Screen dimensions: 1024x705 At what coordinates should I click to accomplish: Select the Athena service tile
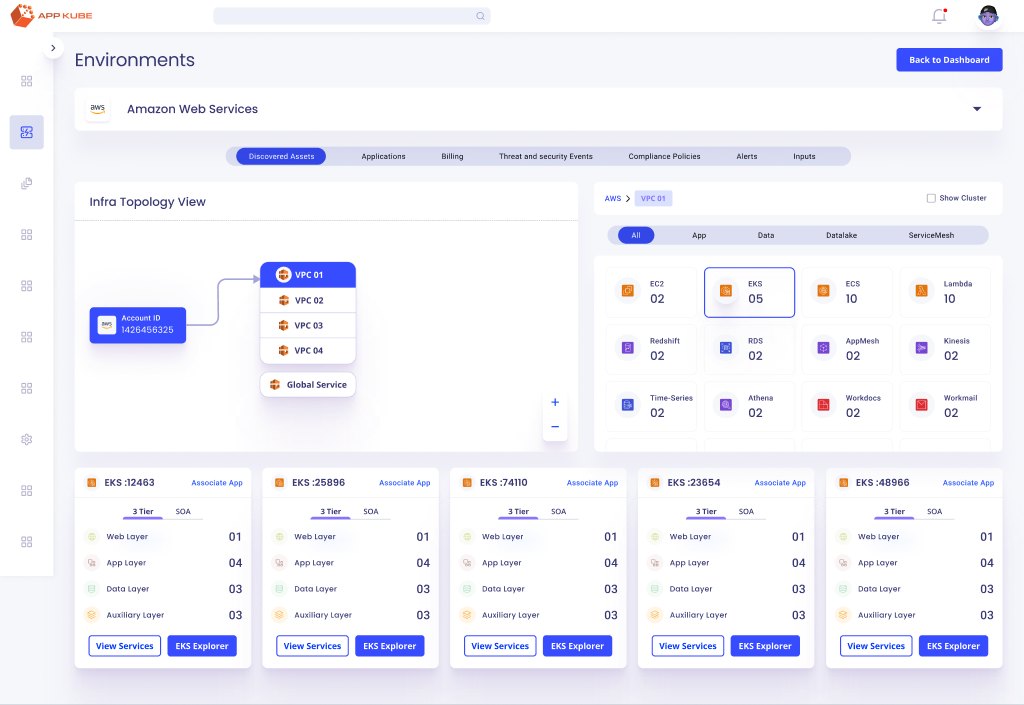[x=749, y=406]
